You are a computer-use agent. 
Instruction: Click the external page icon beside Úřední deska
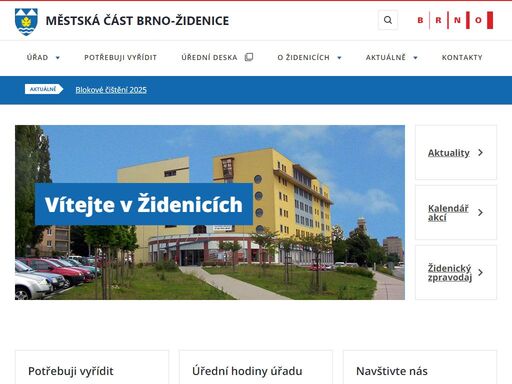[249, 57]
